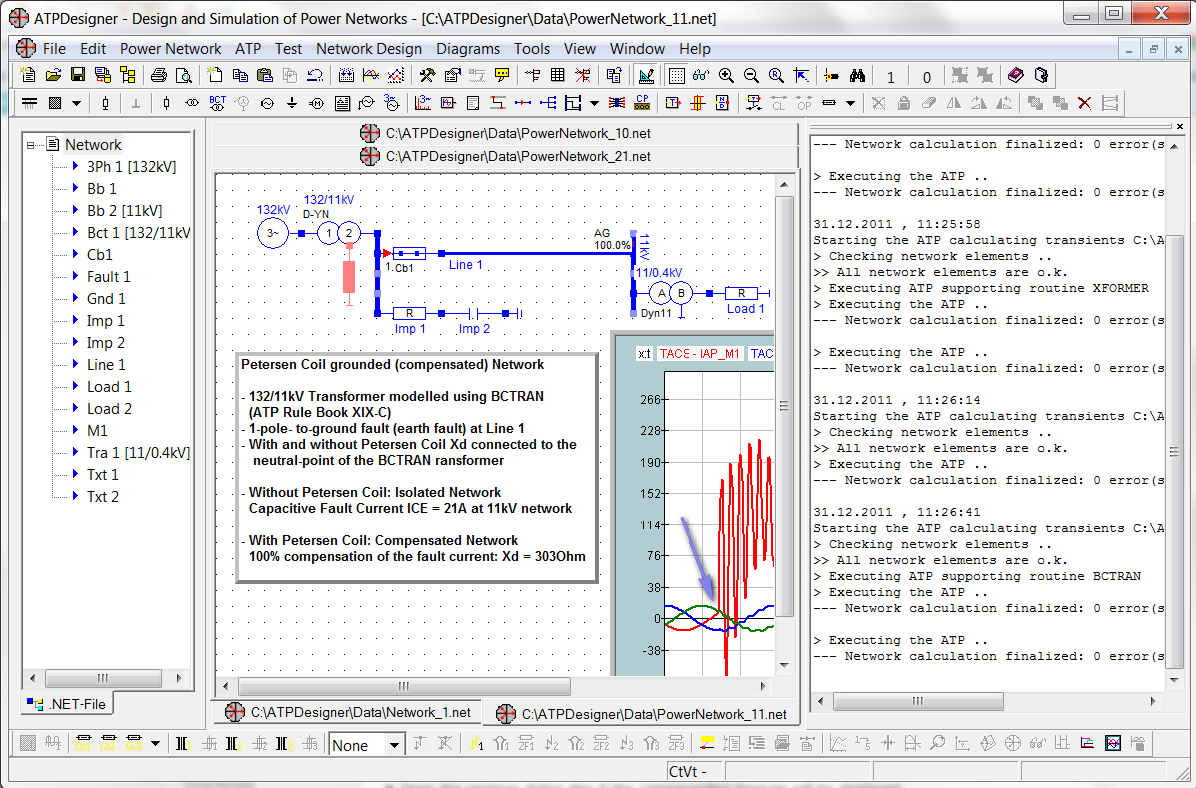Viewport: 1196px width, 788px height.
Task: Toggle the dotted grid display button
Action: pyautogui.click(x=676, y=75)
